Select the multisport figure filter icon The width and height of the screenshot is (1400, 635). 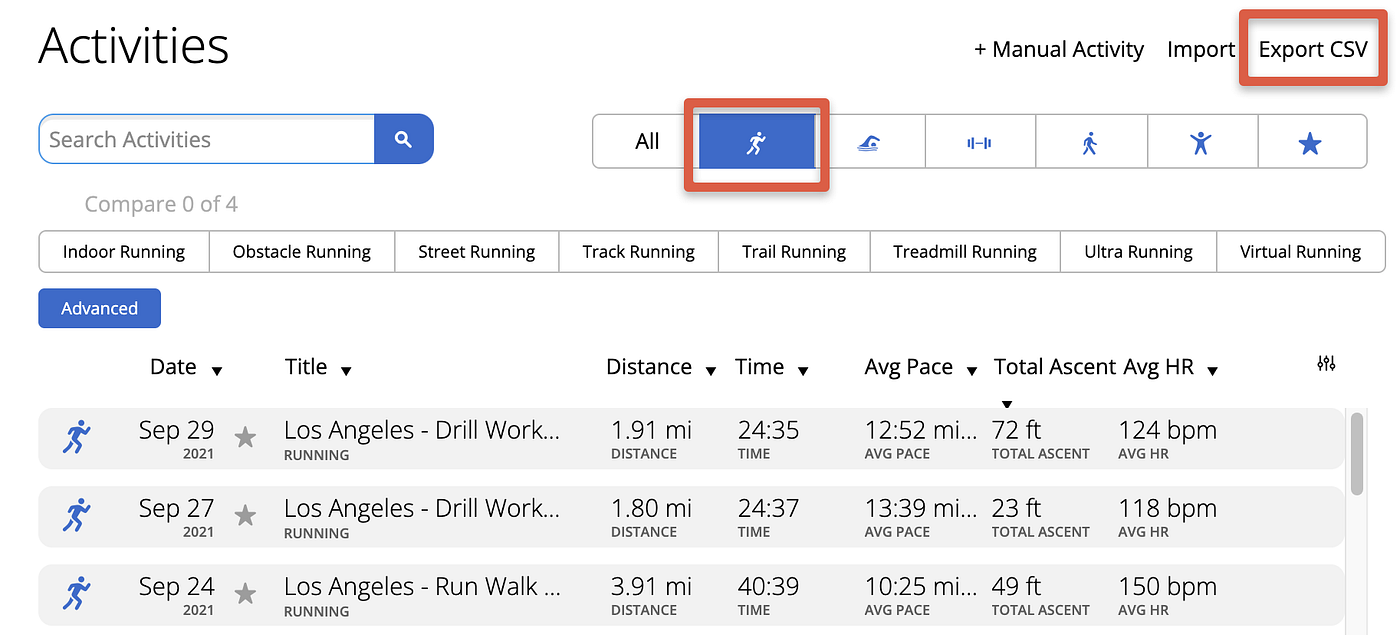pyautogui.click(x=1201, y=143)
